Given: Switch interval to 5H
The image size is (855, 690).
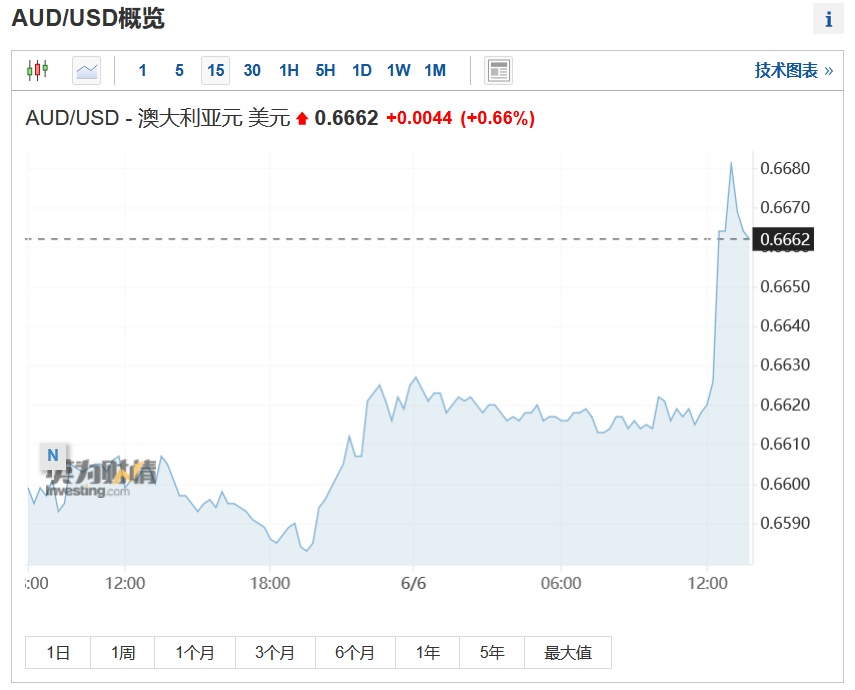Looking at the screenshot, I should click(x=325, y=70).
